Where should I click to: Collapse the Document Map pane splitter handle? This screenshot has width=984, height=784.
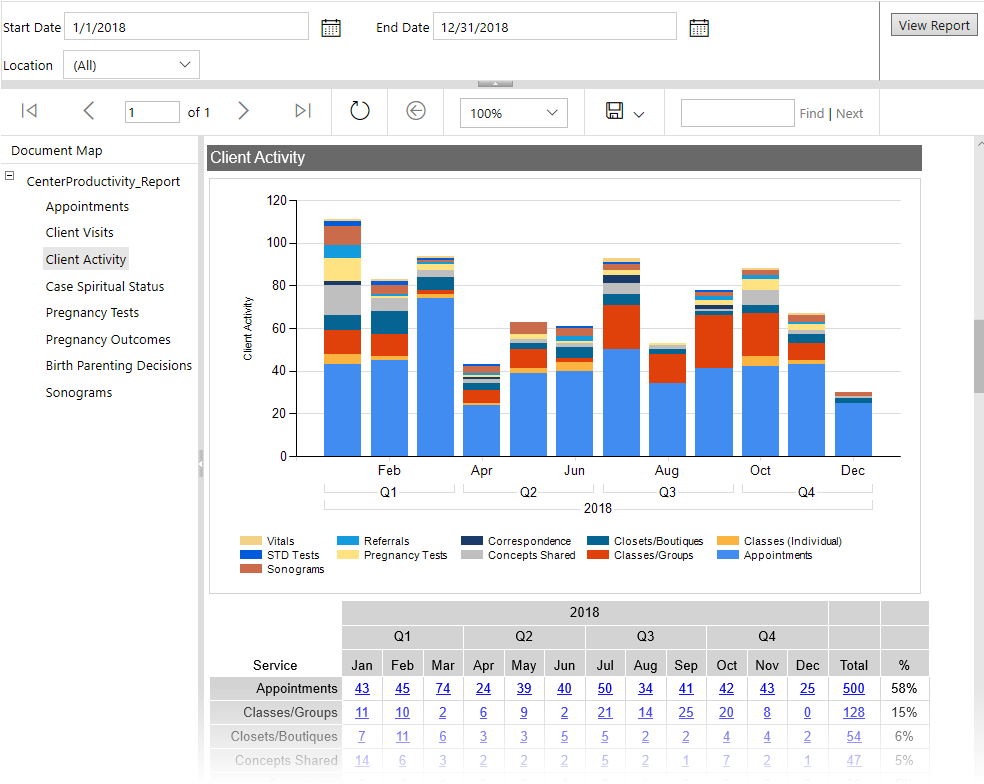[201, 464]
